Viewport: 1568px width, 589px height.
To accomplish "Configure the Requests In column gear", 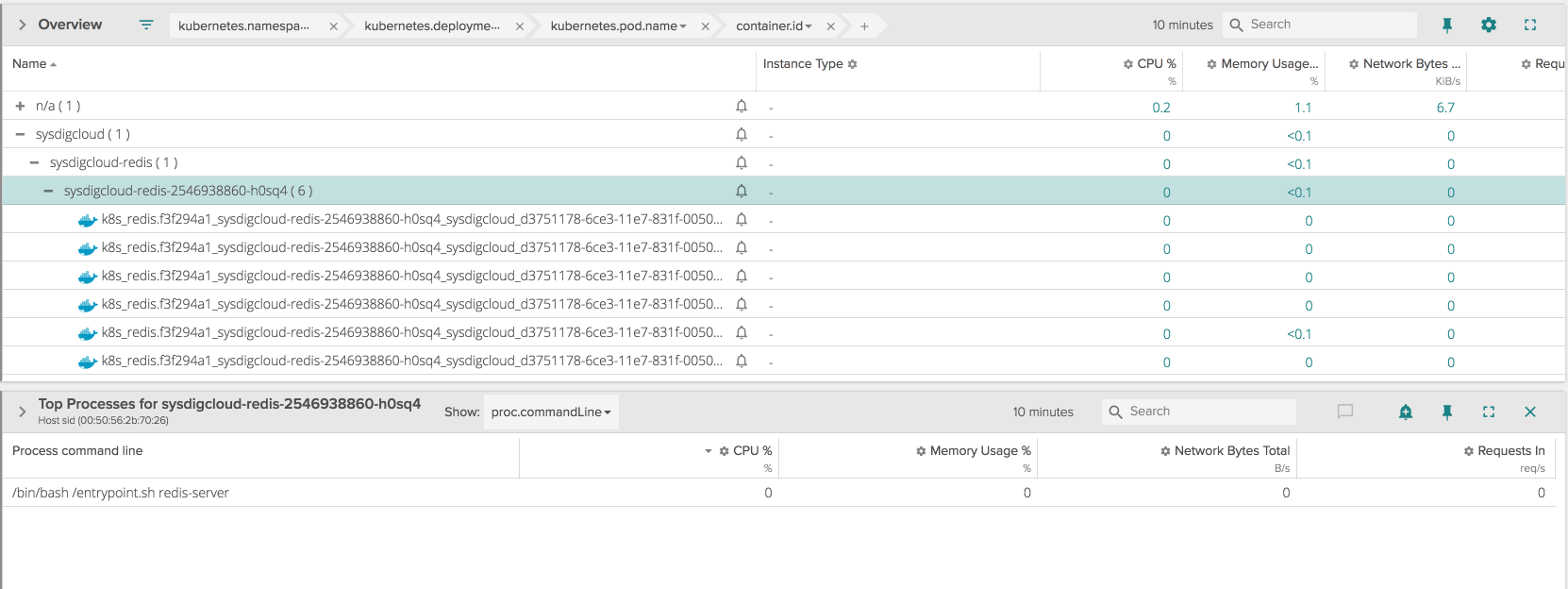I will [x=1469, y=451].
